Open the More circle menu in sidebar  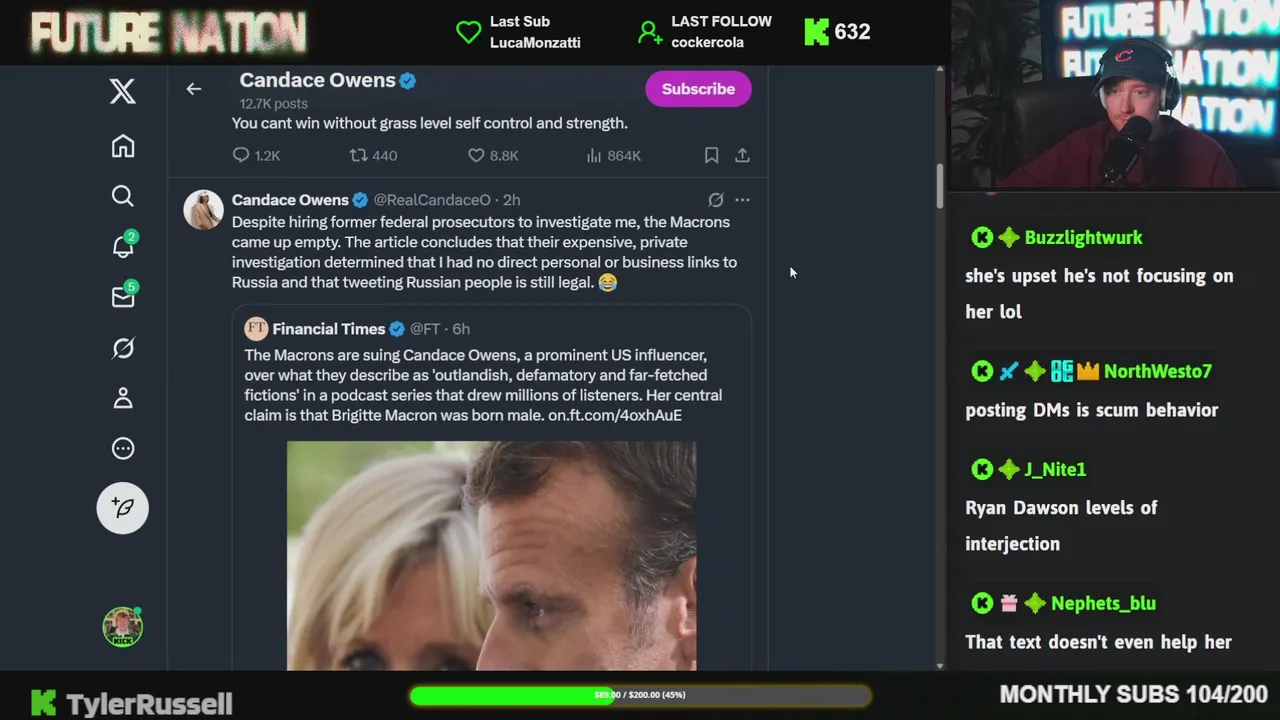(123, 448)
